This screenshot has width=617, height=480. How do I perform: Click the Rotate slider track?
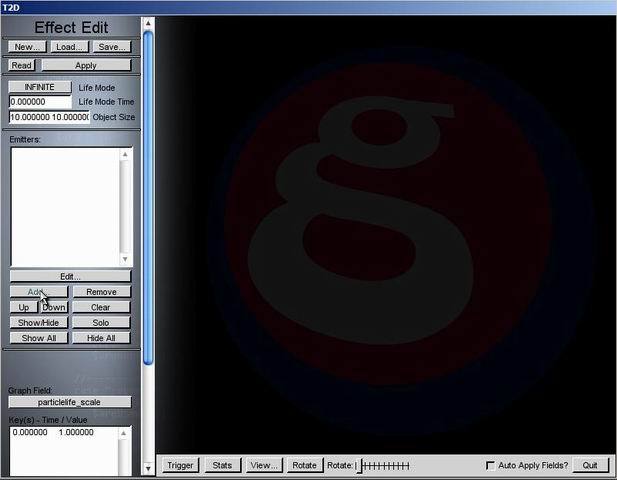point(384,466)
